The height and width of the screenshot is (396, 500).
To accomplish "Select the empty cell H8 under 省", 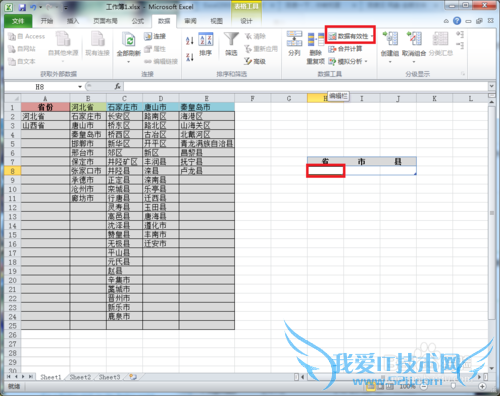I will 325,171.
